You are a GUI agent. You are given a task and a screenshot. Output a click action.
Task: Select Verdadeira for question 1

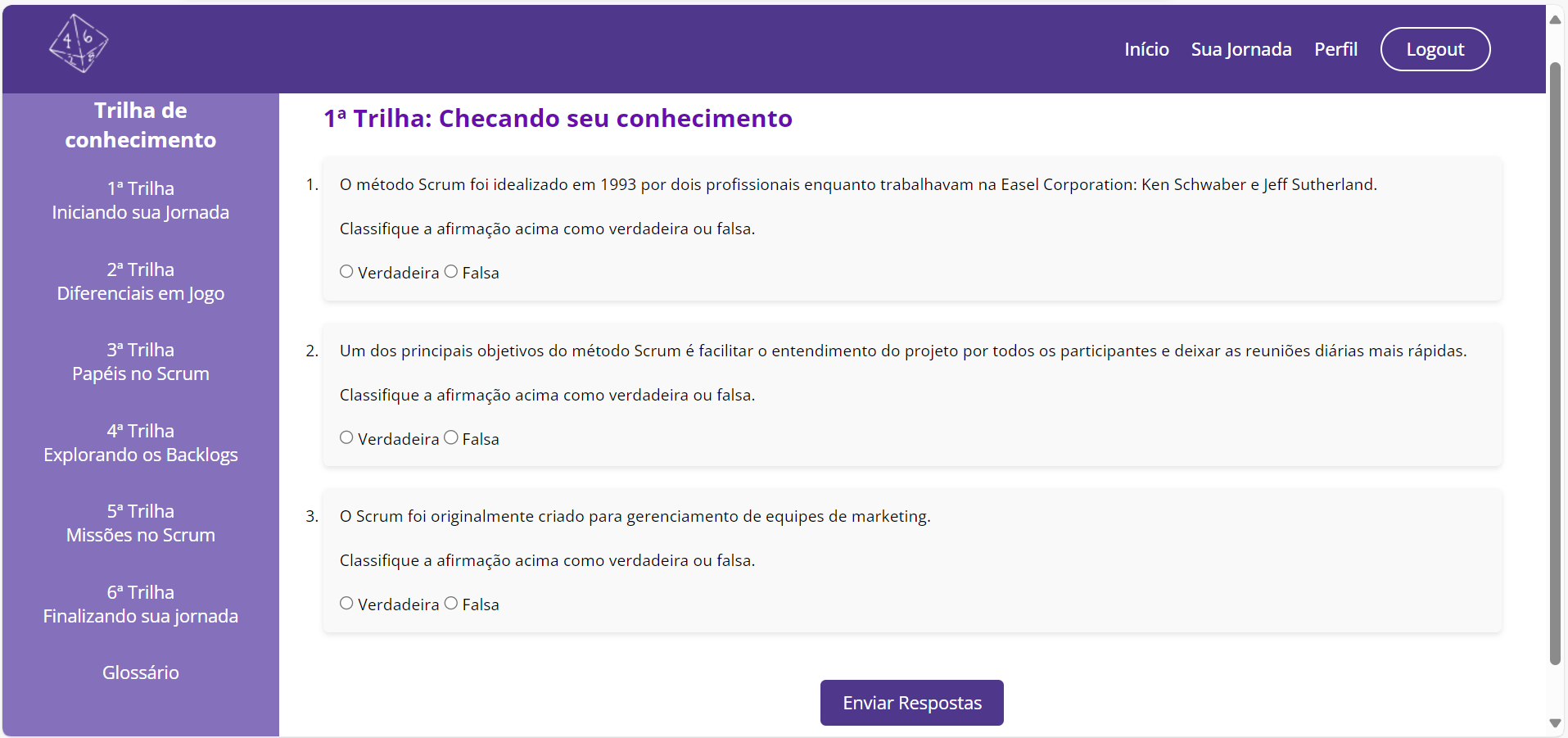(x=346, y=271)
